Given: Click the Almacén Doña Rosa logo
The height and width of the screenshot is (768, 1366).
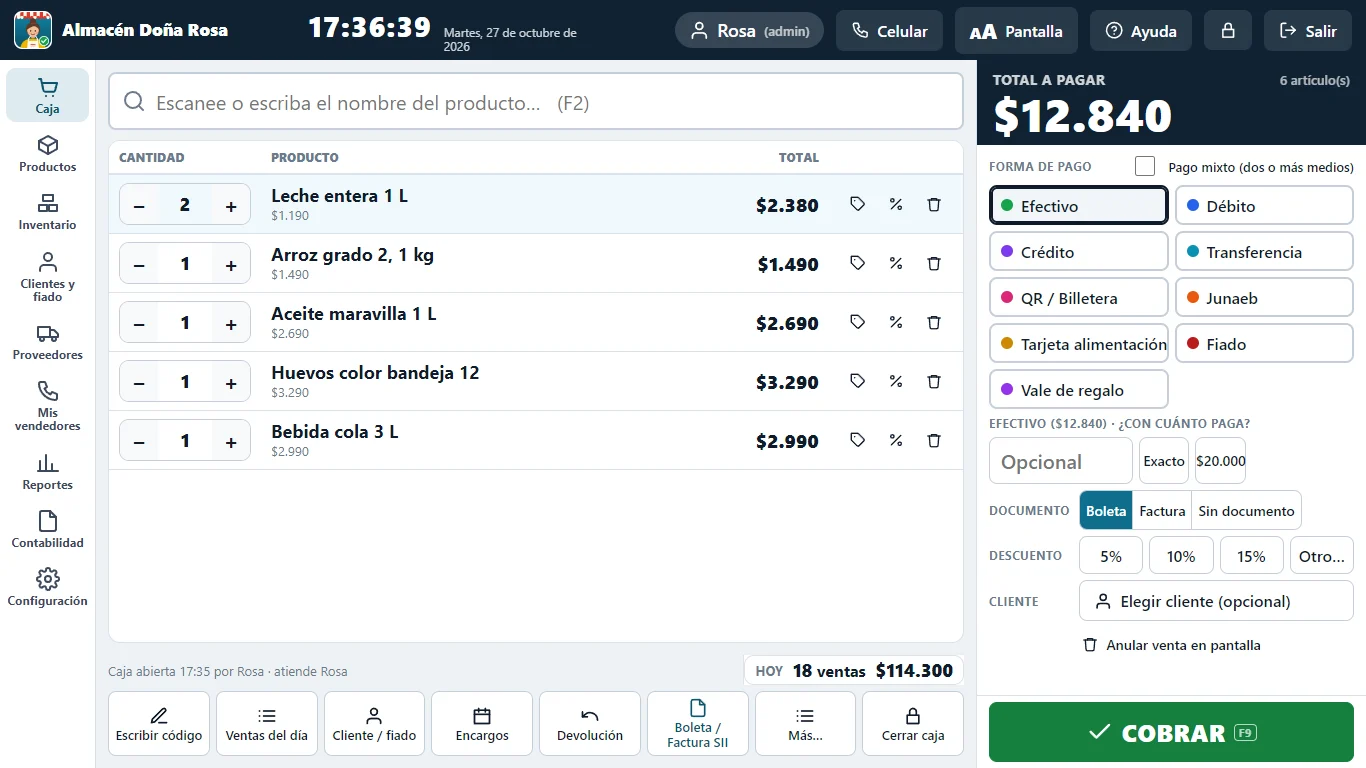Looking at the screenshot, I should [33, 30].
